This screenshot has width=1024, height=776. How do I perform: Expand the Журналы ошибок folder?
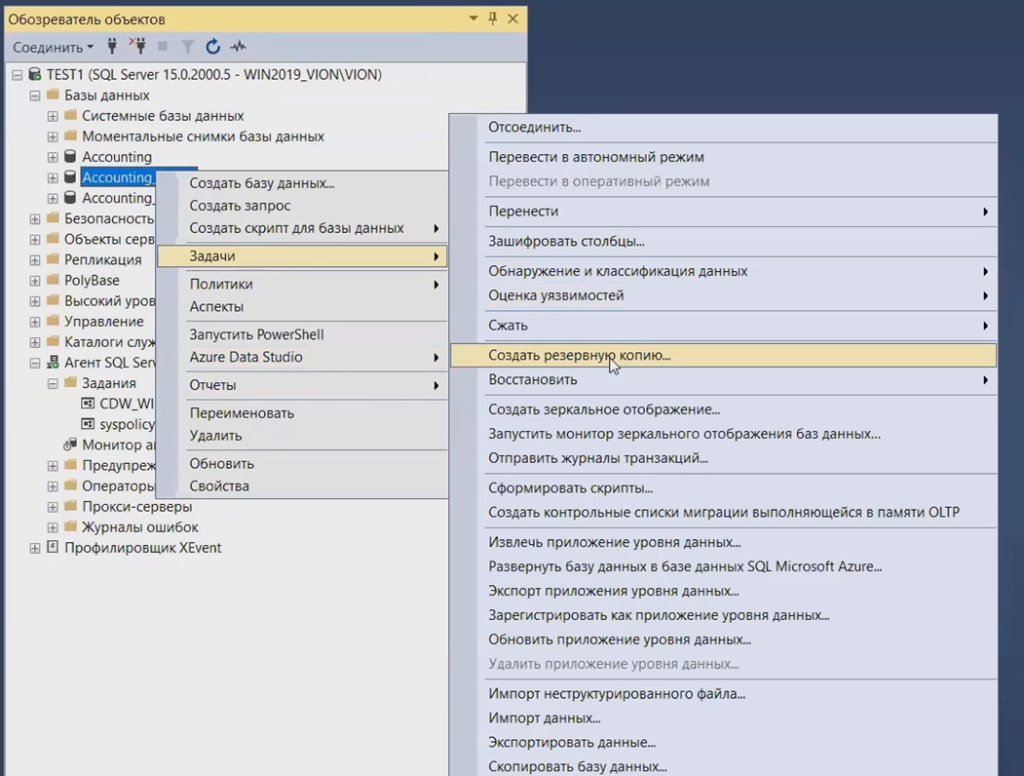(x=53, y=527)
